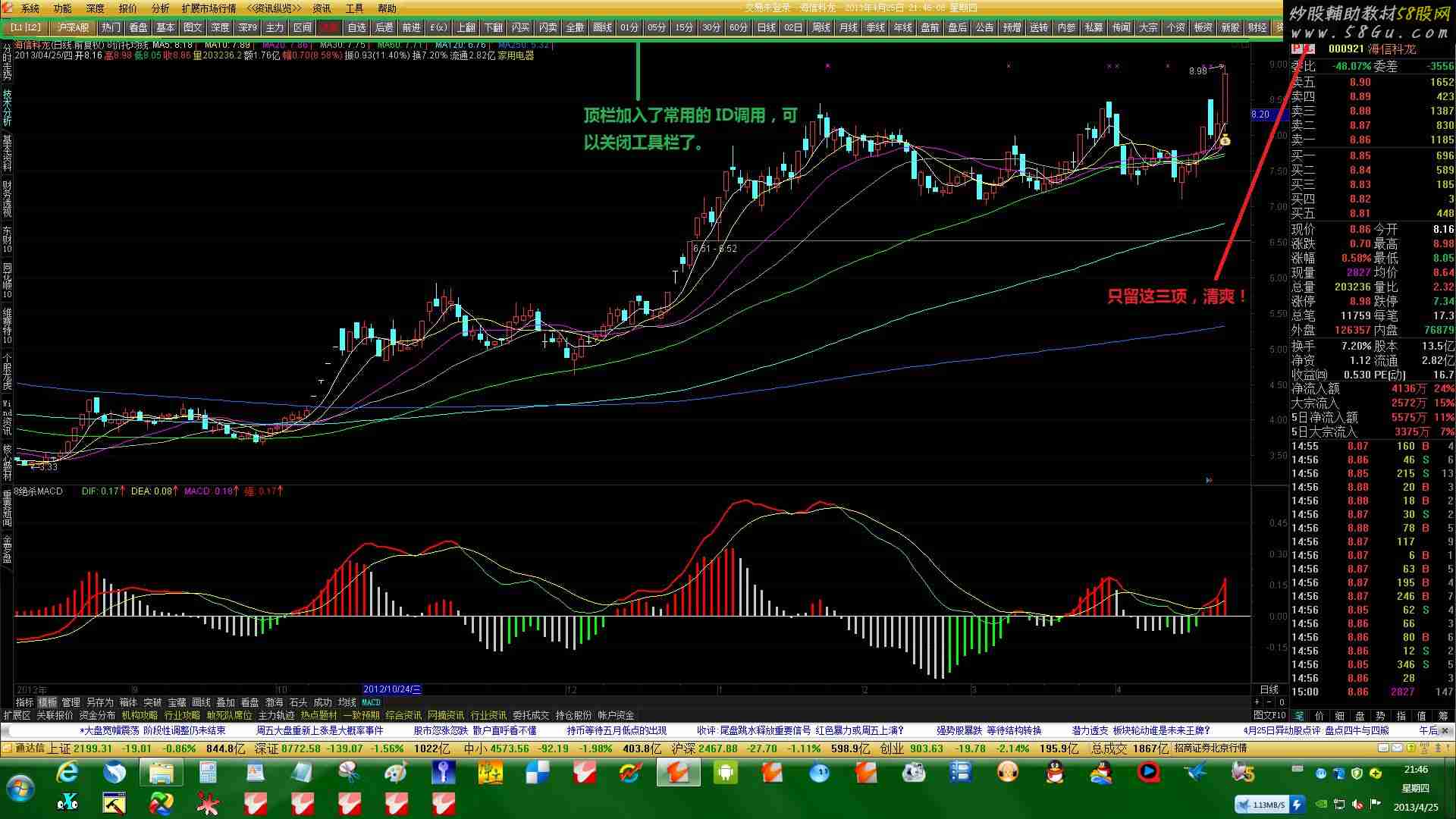
Task: Open the 委托成交 panel tab
Action: [x=531, y=715]
